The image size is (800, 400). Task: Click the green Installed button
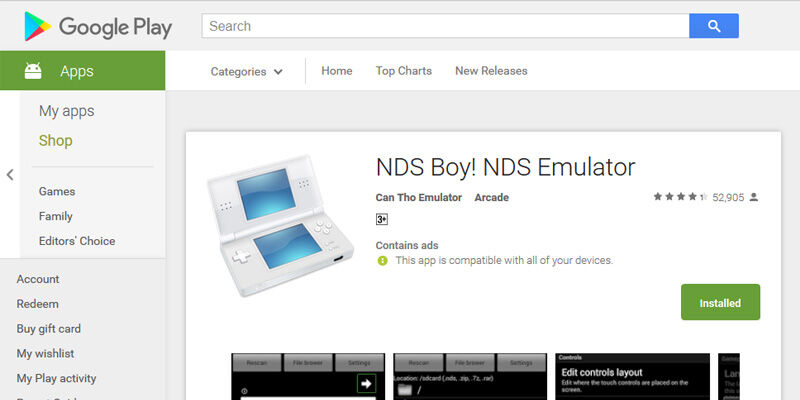pos(720,302)
